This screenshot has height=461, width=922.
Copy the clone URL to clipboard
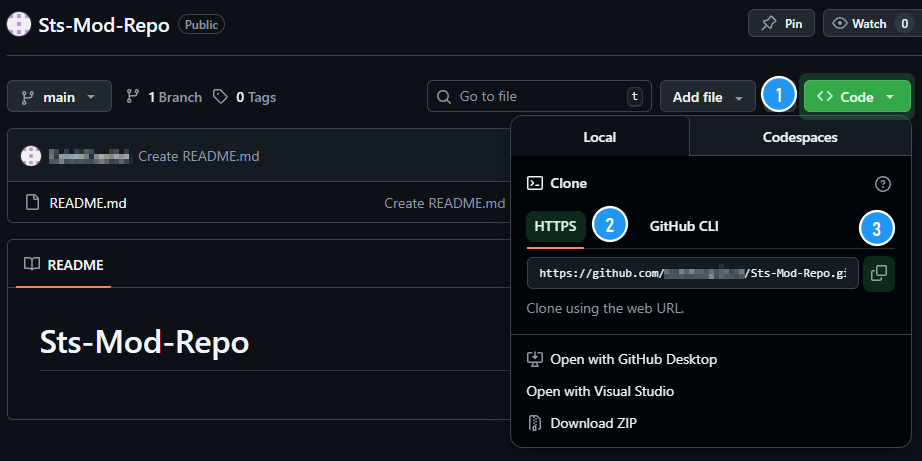(x=878, y=273)
